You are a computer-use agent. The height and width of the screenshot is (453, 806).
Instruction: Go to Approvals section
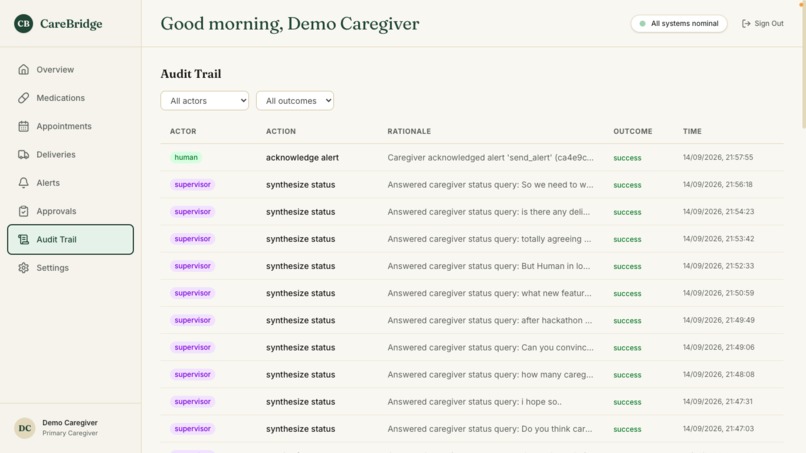click(70, 211)
